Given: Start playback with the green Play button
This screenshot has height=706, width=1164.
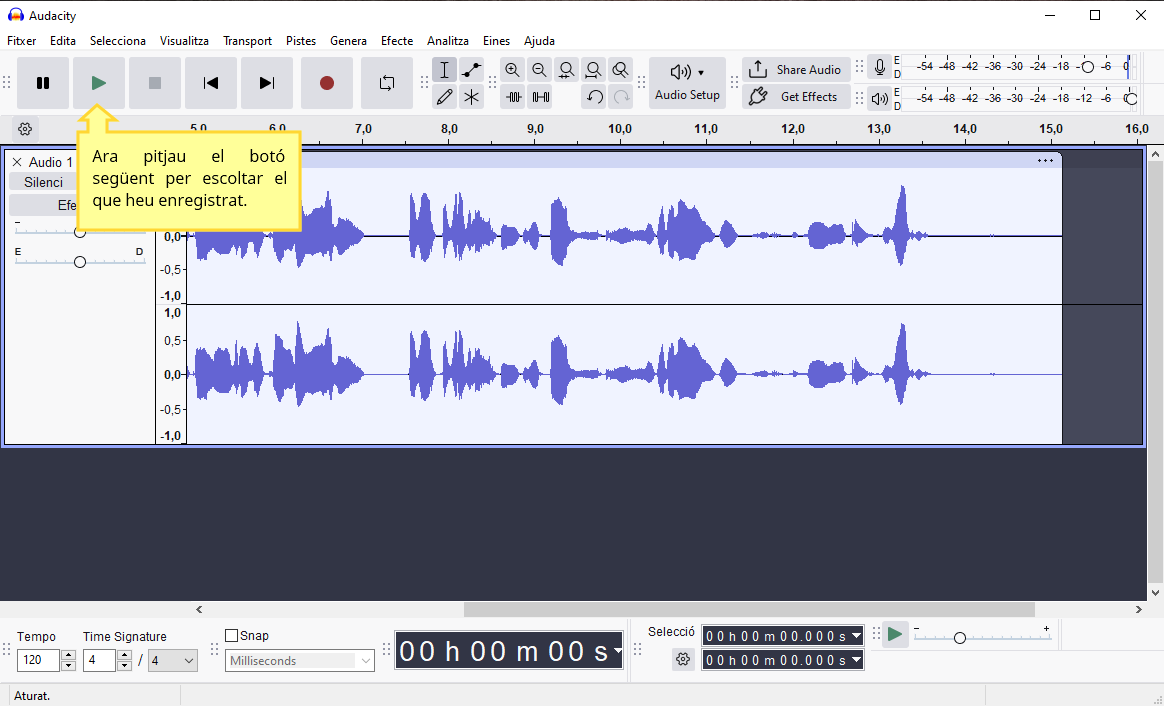Looking at the screenshot, I should [x=99, y=83].
